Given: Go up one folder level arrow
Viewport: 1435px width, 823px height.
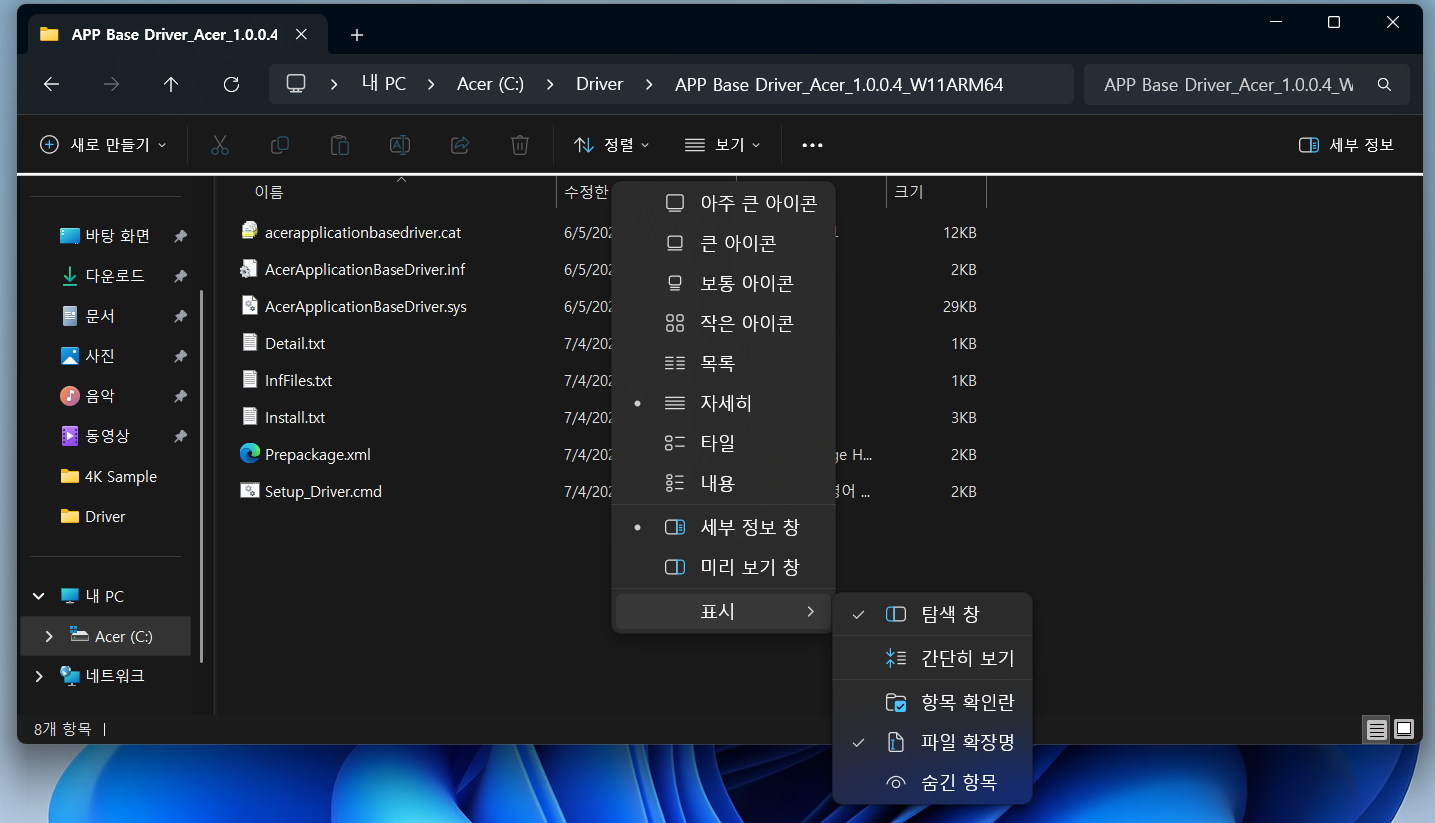Looking at the screenshot, I should tap(171, 85).
